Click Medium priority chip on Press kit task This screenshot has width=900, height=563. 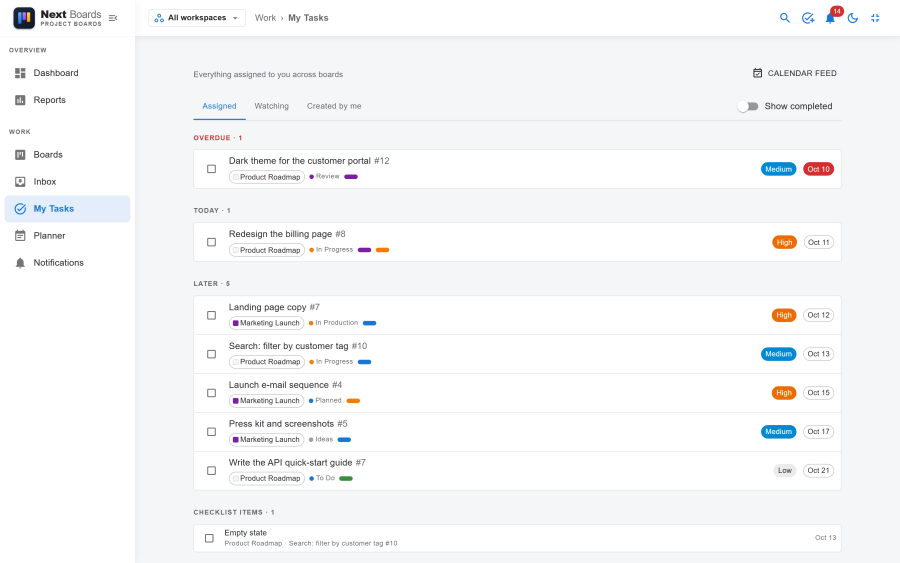click(778, 432)
